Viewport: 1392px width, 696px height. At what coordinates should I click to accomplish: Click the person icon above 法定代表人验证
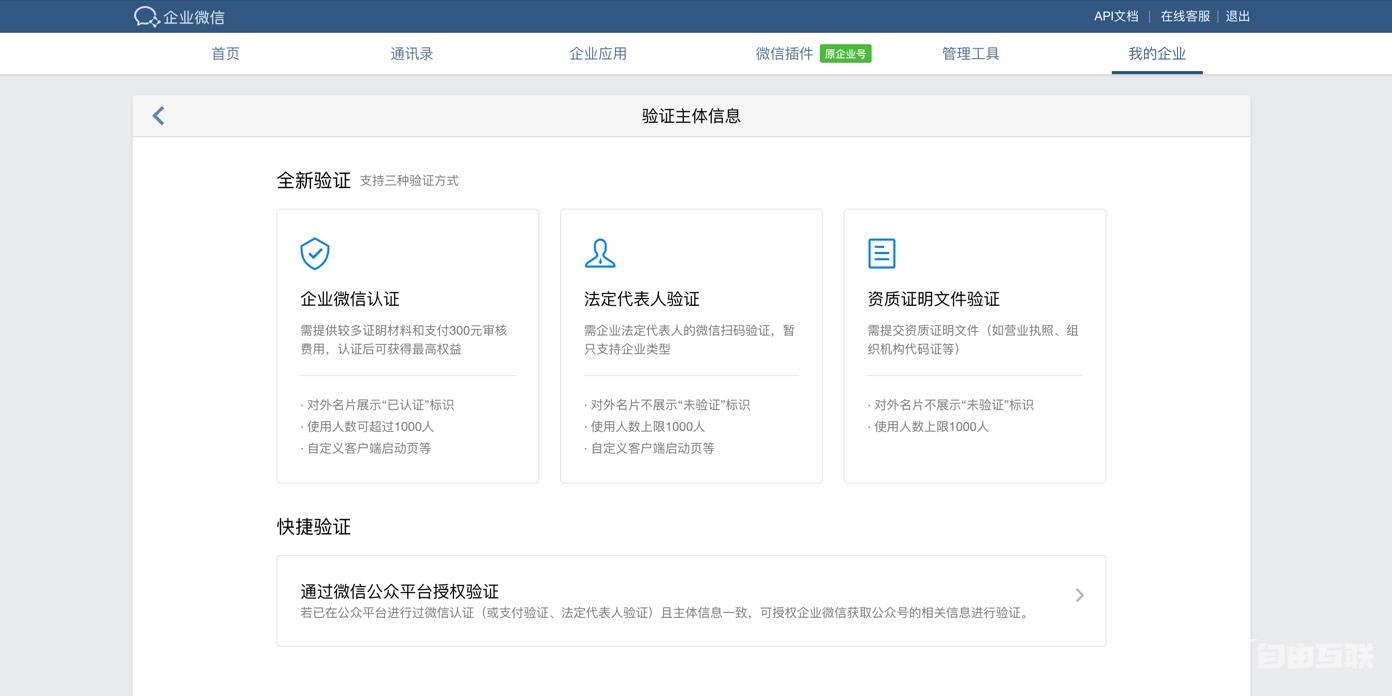coord(600,254)
